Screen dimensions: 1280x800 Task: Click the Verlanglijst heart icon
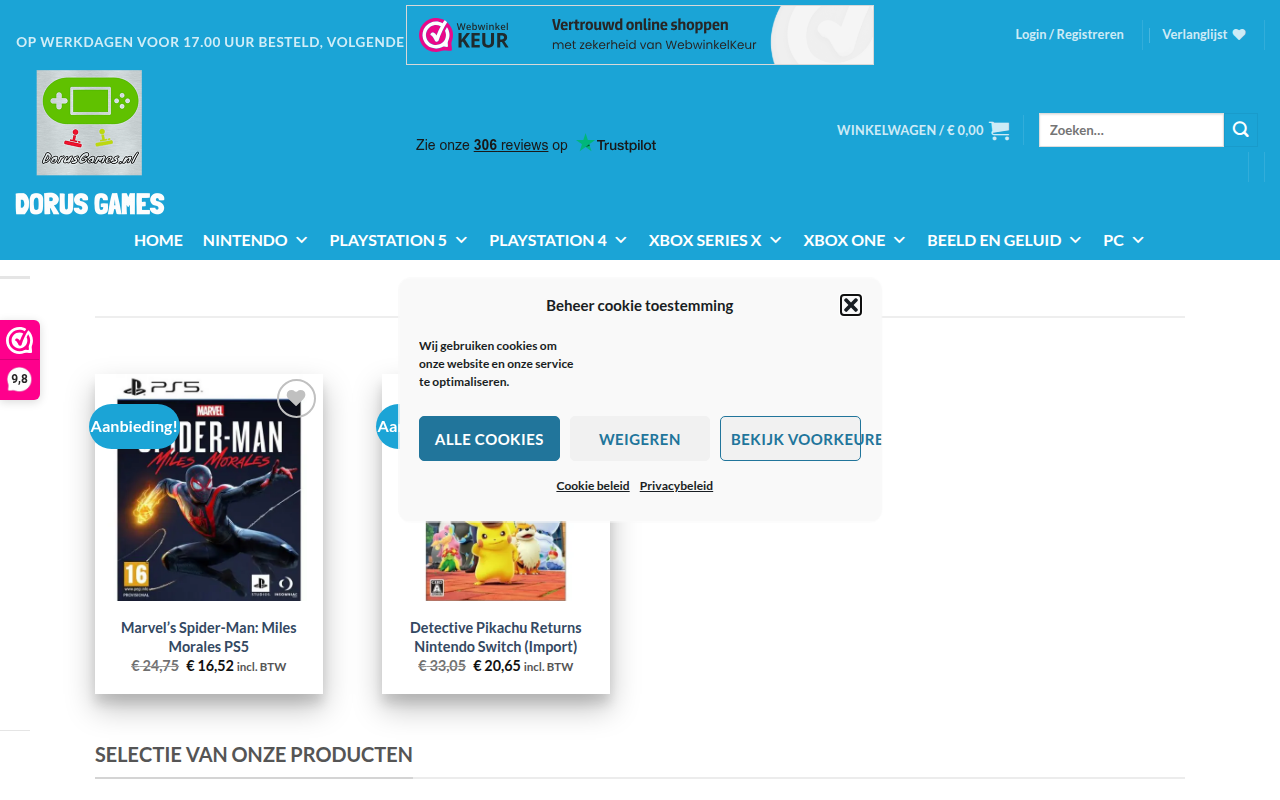click(1239, 34)
